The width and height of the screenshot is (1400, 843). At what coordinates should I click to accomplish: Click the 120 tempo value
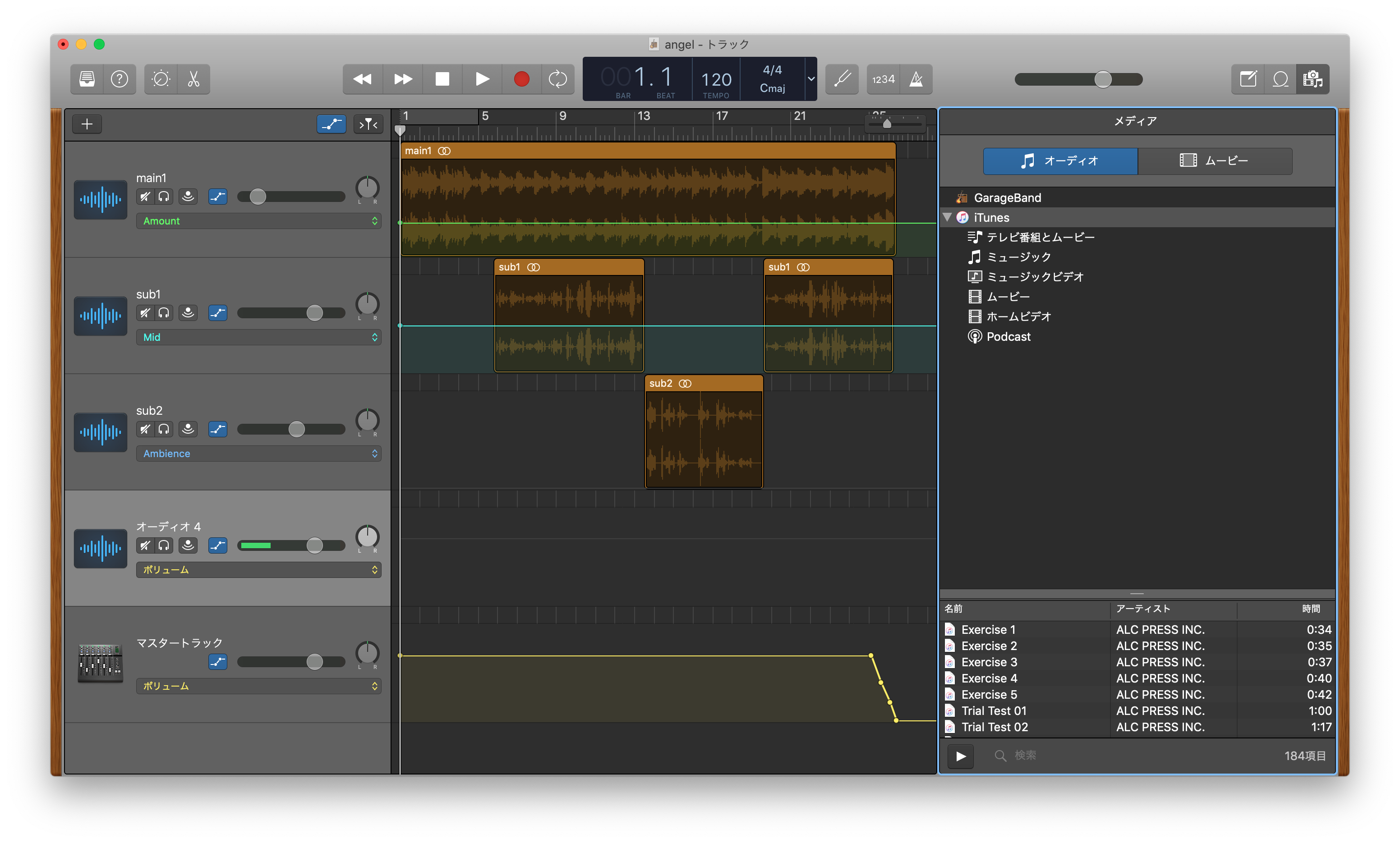tap(716, 80)
